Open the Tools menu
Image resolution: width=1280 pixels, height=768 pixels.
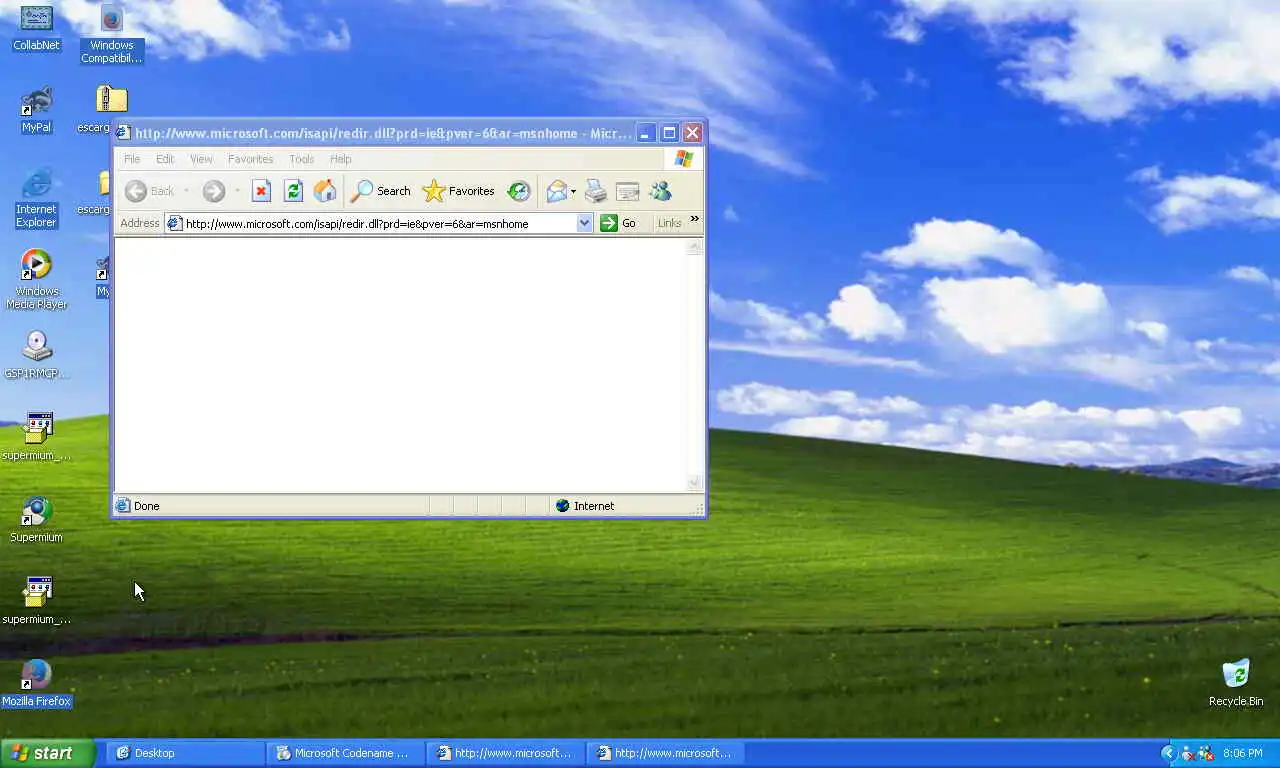point(301,159)
